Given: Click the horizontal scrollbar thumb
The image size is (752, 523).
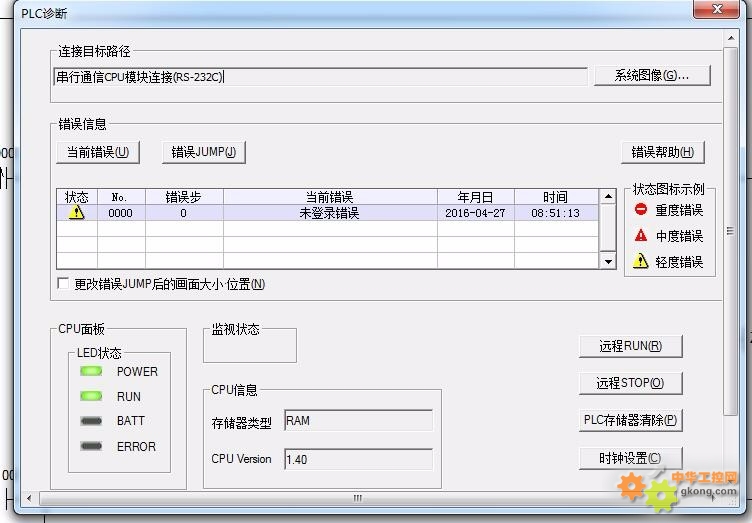Looking at the screenshot, I should (358, 498).
